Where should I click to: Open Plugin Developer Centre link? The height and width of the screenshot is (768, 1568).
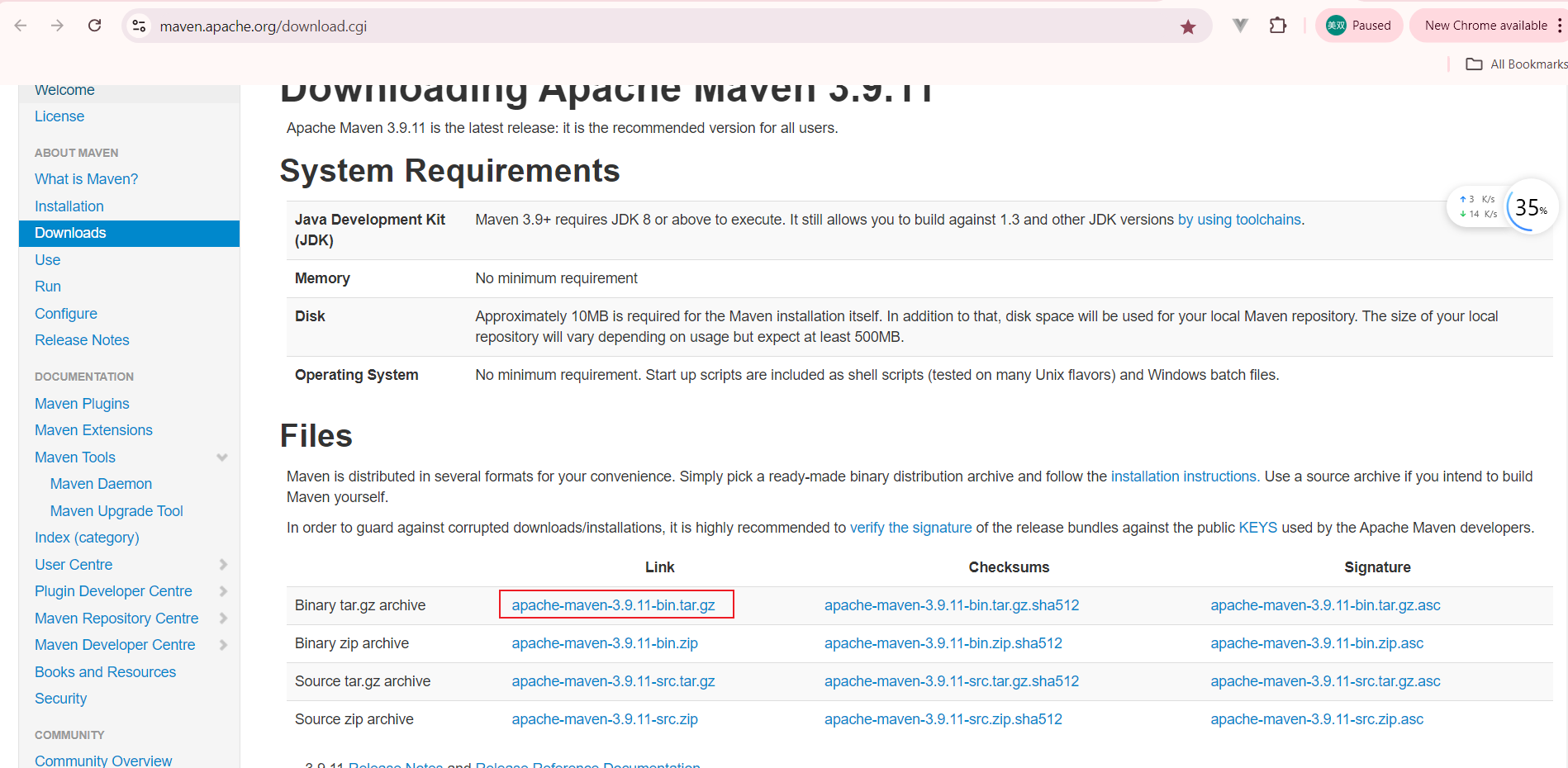113,591
